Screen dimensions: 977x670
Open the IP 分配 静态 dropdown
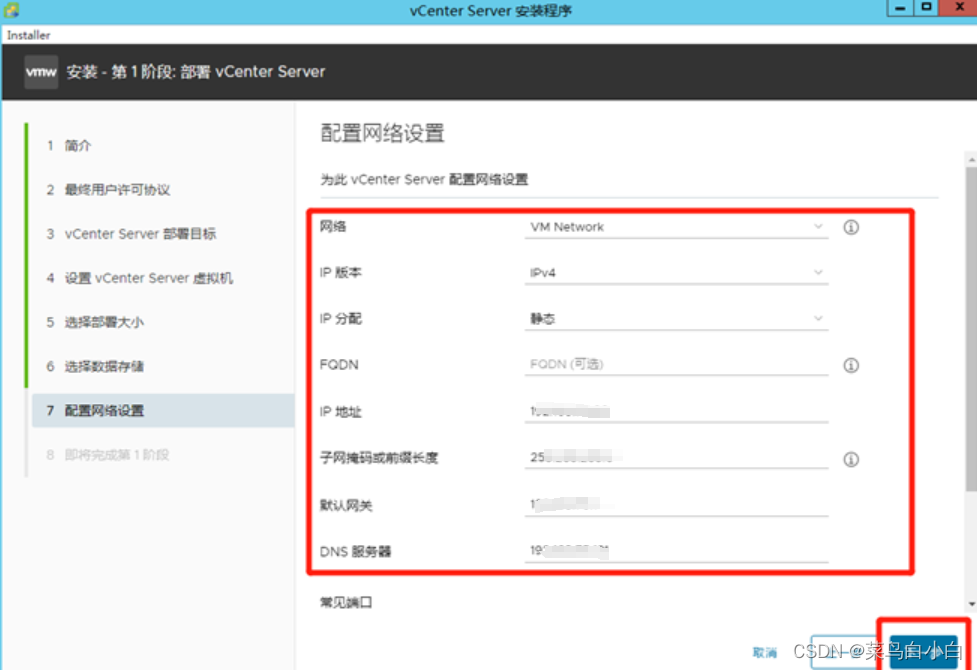point(676,319)
